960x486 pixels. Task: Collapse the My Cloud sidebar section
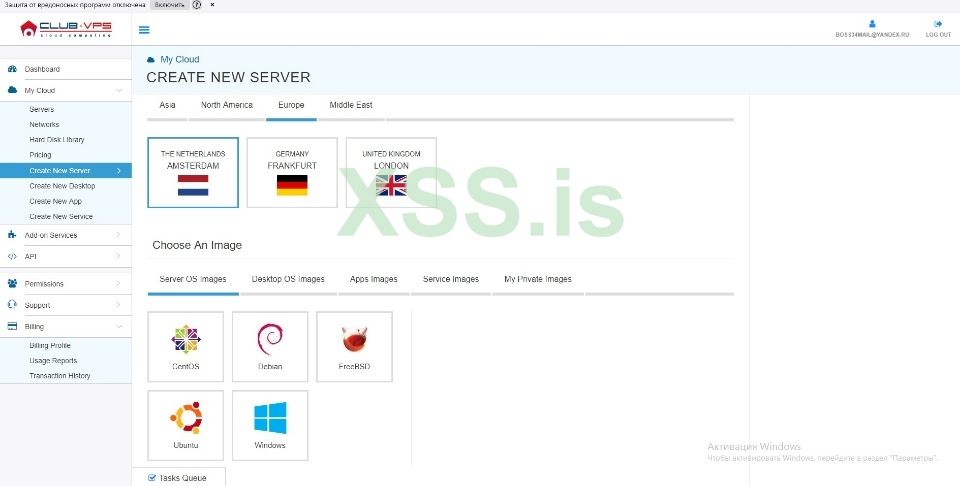click(x=119, y=91)
